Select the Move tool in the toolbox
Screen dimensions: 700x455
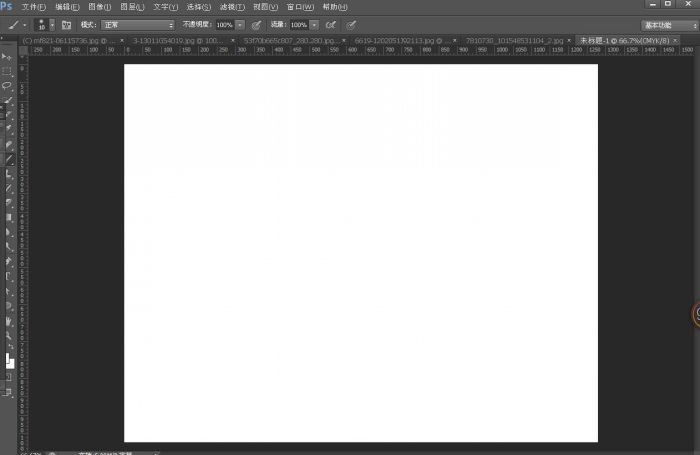[8, 58]
